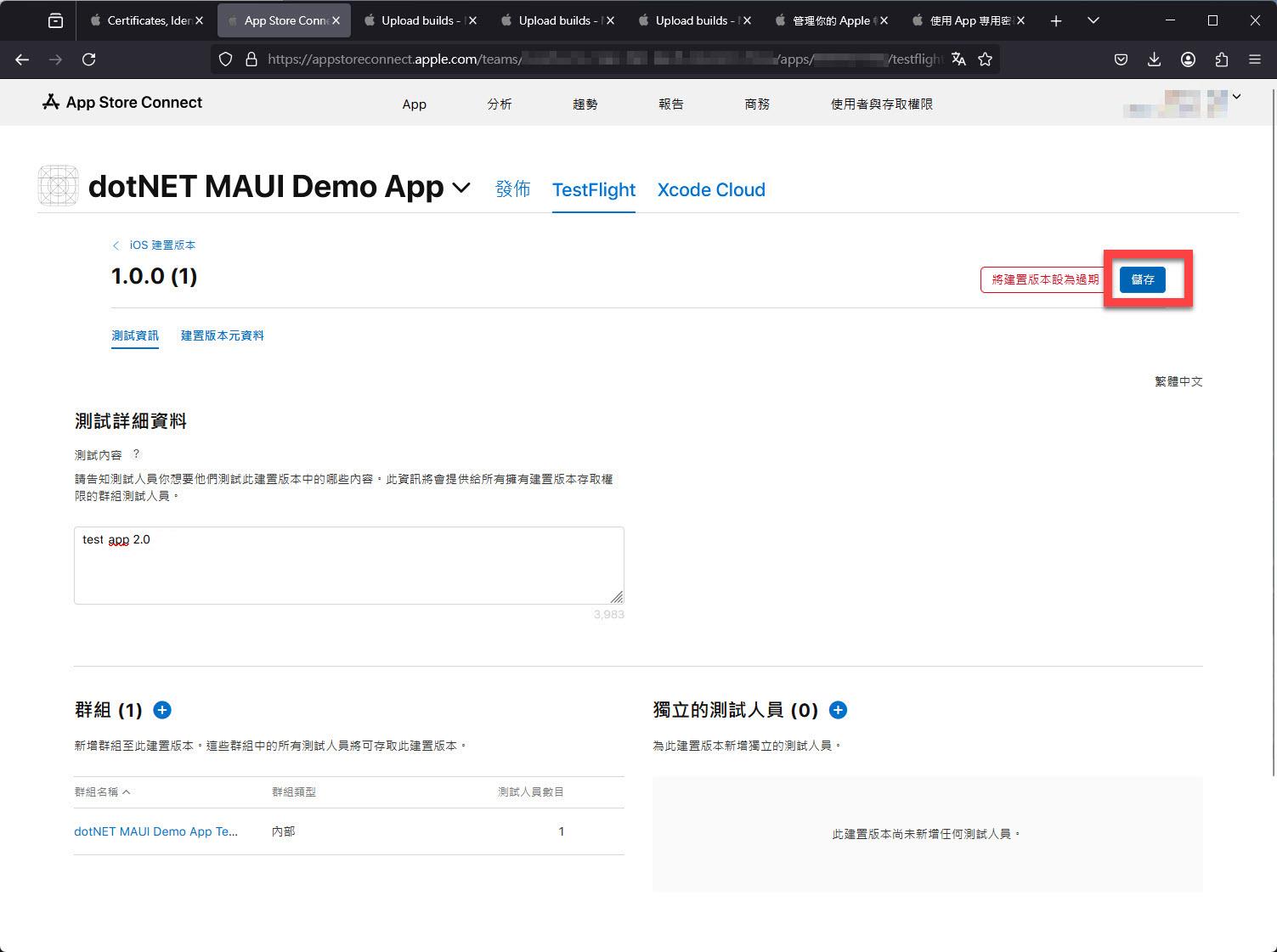
Task: Click the question mark help icon beside 測試內容
Action: [x=136, y=454]
